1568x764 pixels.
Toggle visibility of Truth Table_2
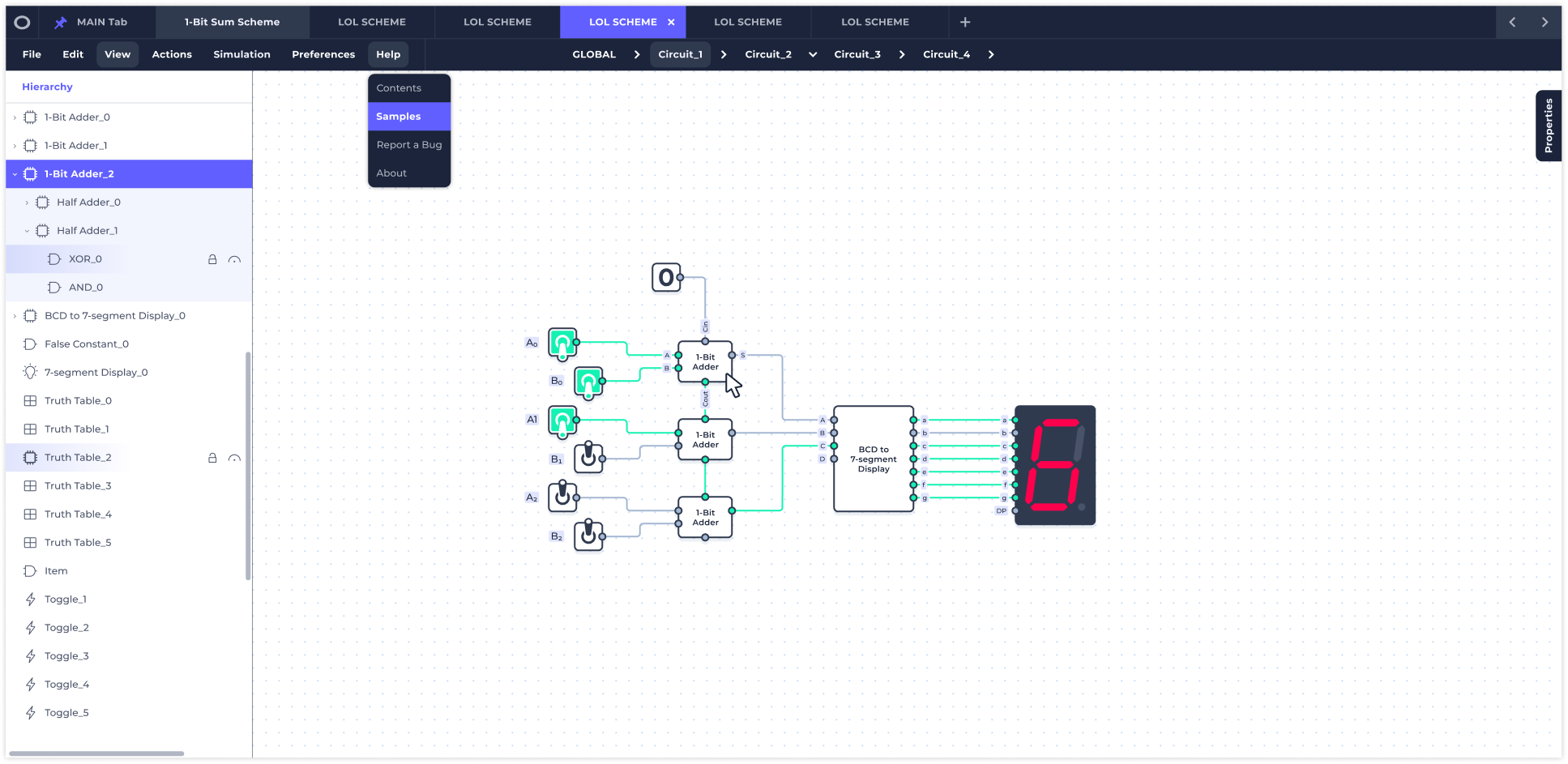coord(234,458)
